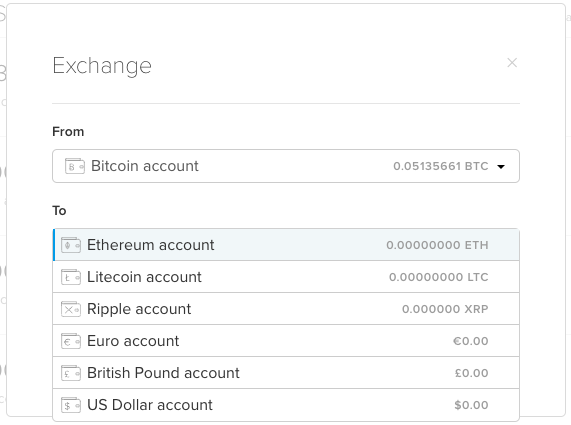
Task: Click the 0.000000 XRP balance
Action: (445, 309)
